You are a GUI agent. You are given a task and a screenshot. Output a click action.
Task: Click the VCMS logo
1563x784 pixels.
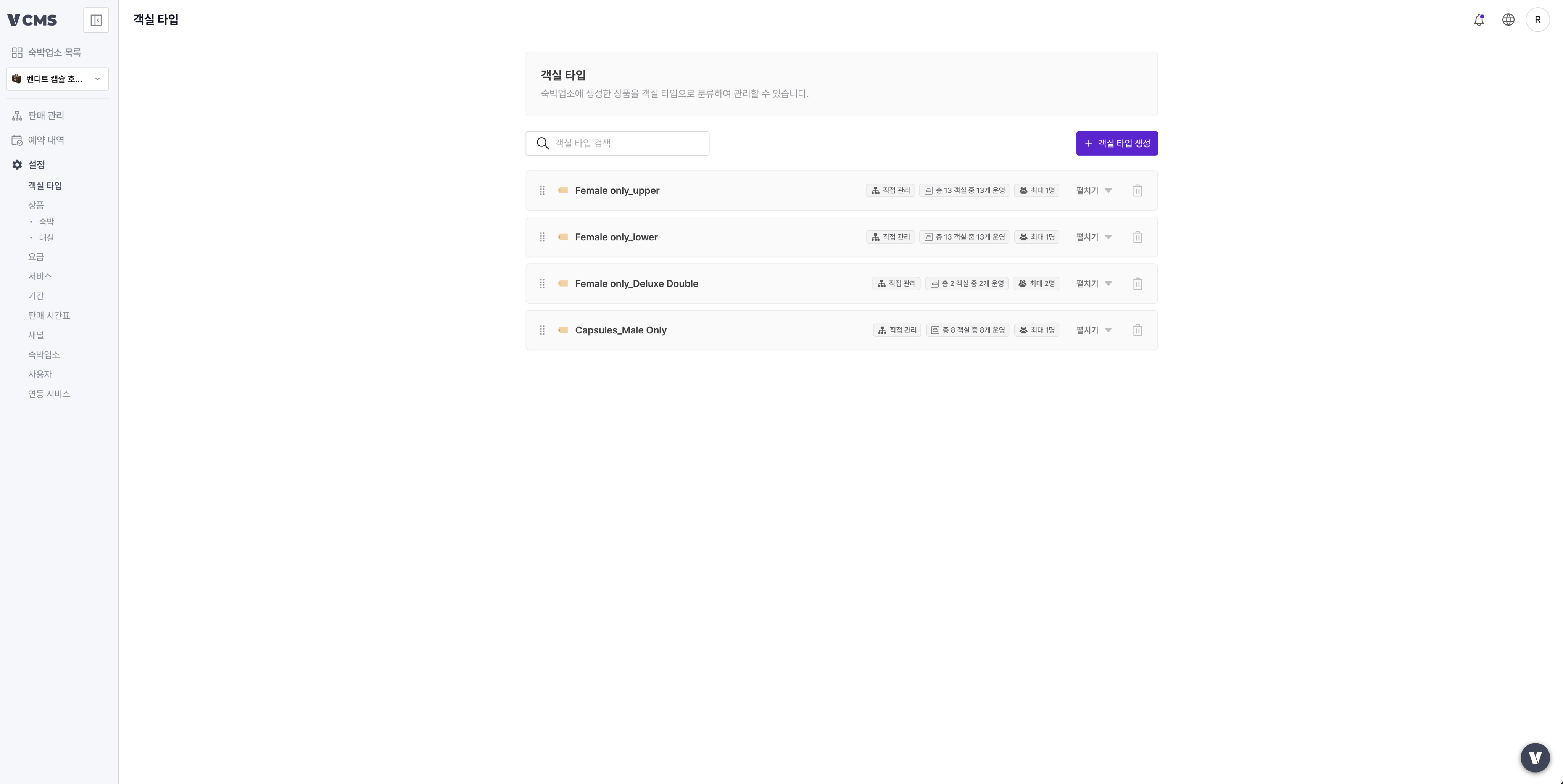32,20
